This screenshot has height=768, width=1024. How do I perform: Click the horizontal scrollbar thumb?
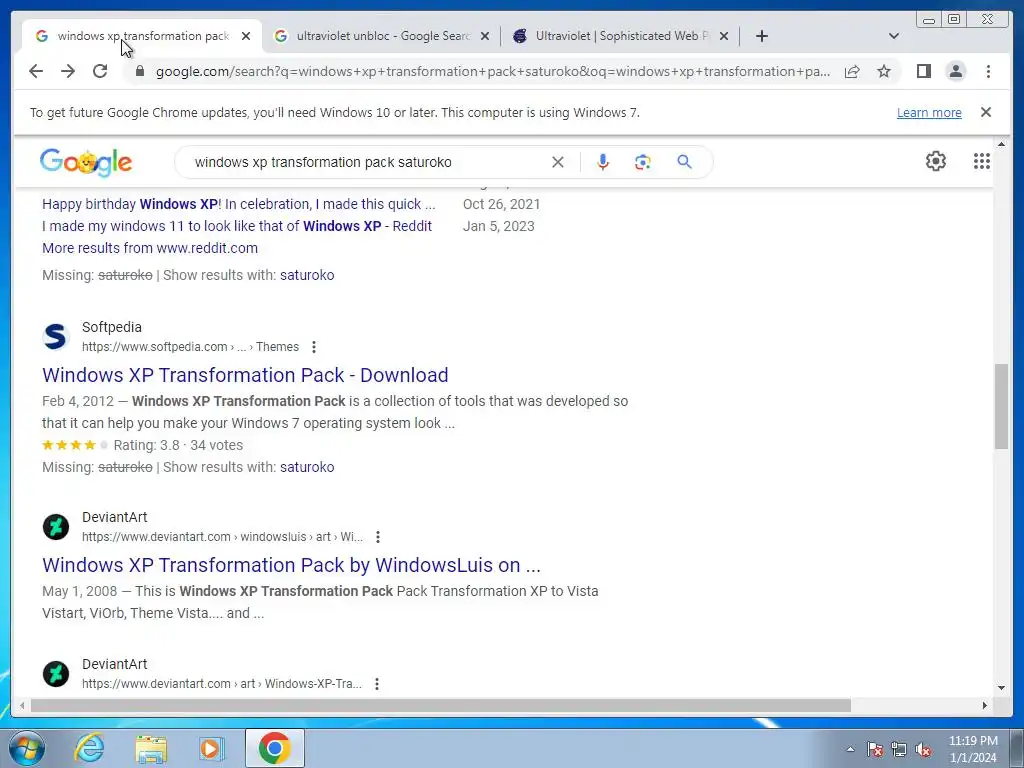441,705
